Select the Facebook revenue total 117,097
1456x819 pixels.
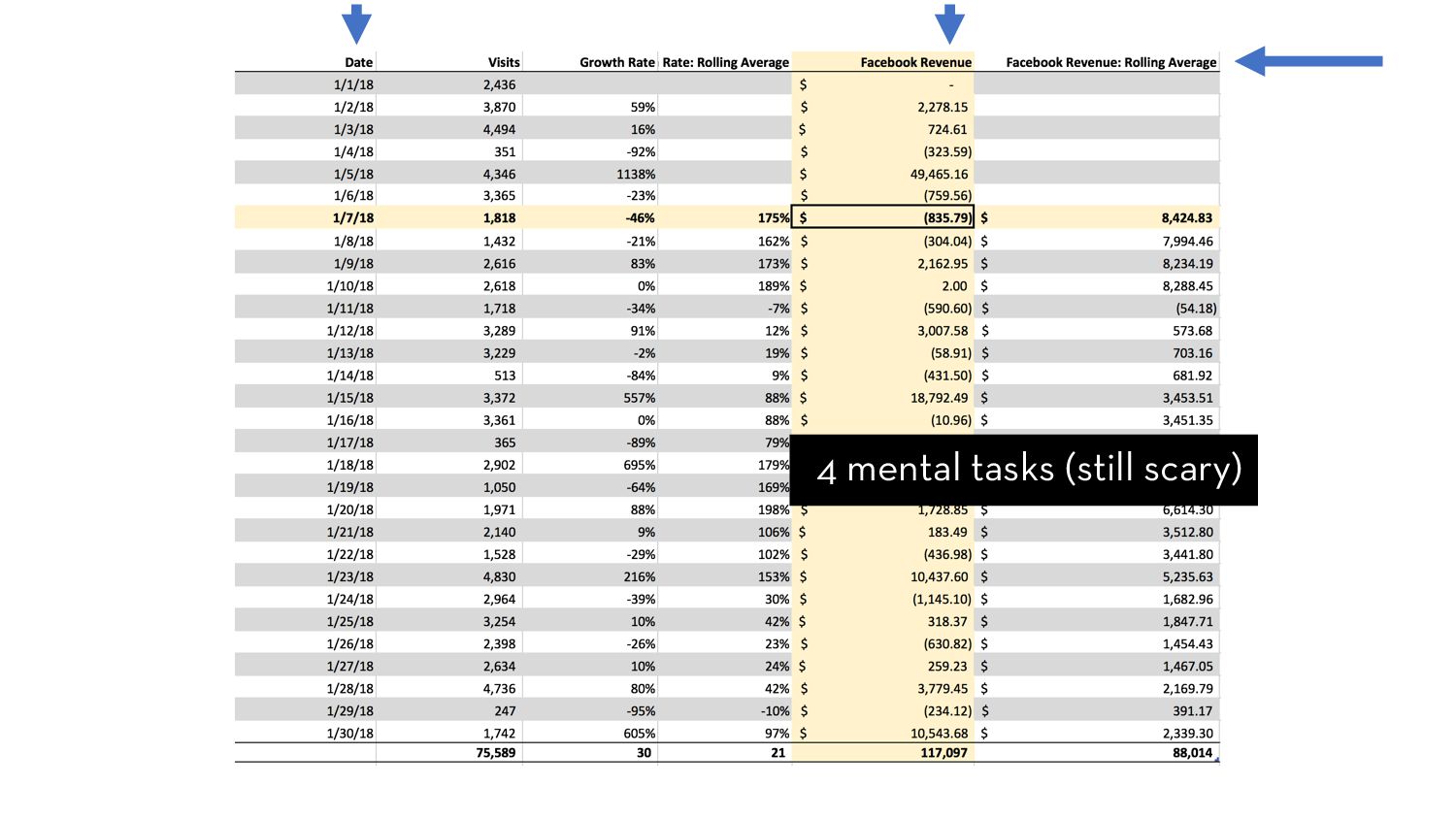click(x=943, y=752)
